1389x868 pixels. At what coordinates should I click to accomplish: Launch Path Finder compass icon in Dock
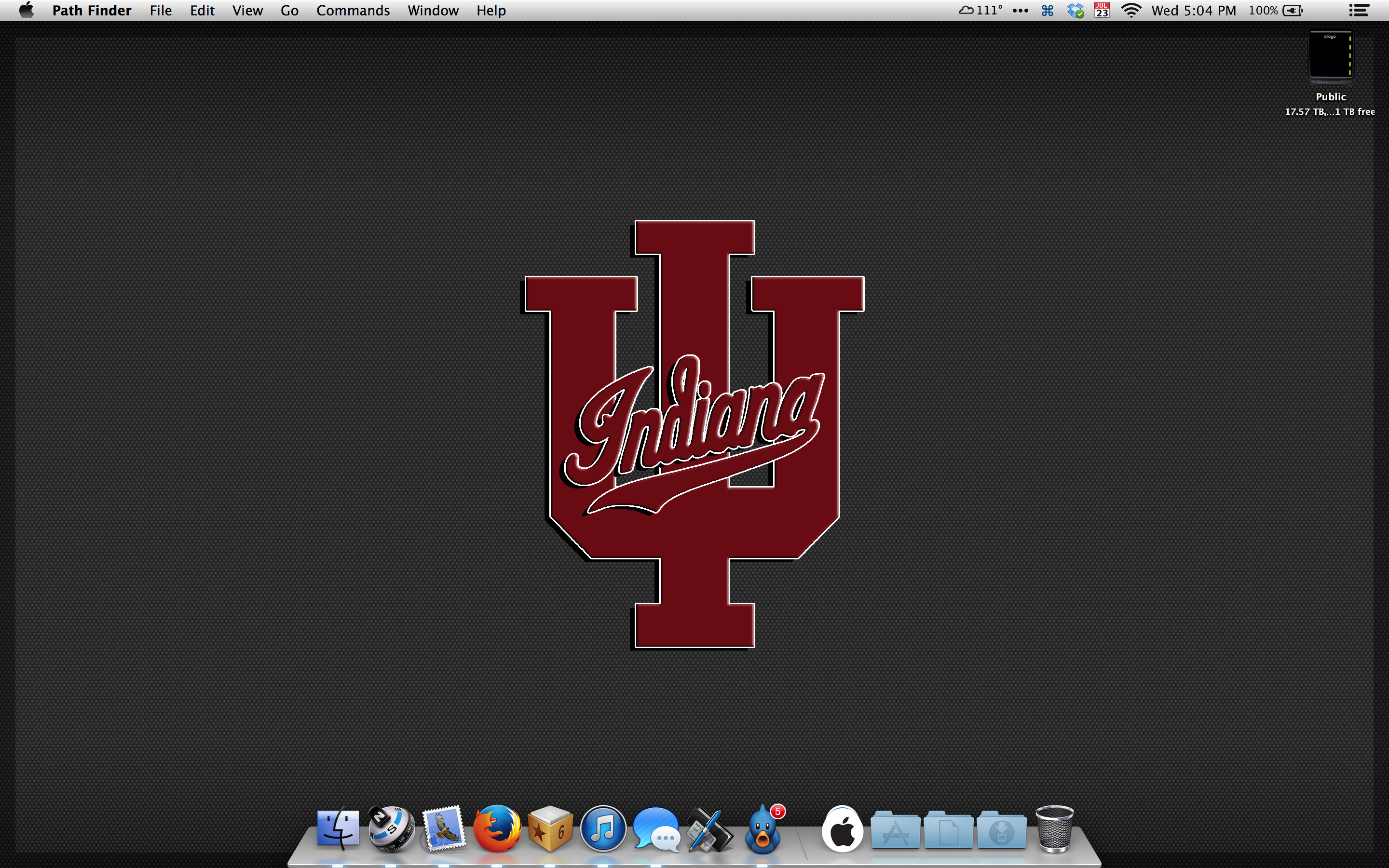click(x=391, y=829)
